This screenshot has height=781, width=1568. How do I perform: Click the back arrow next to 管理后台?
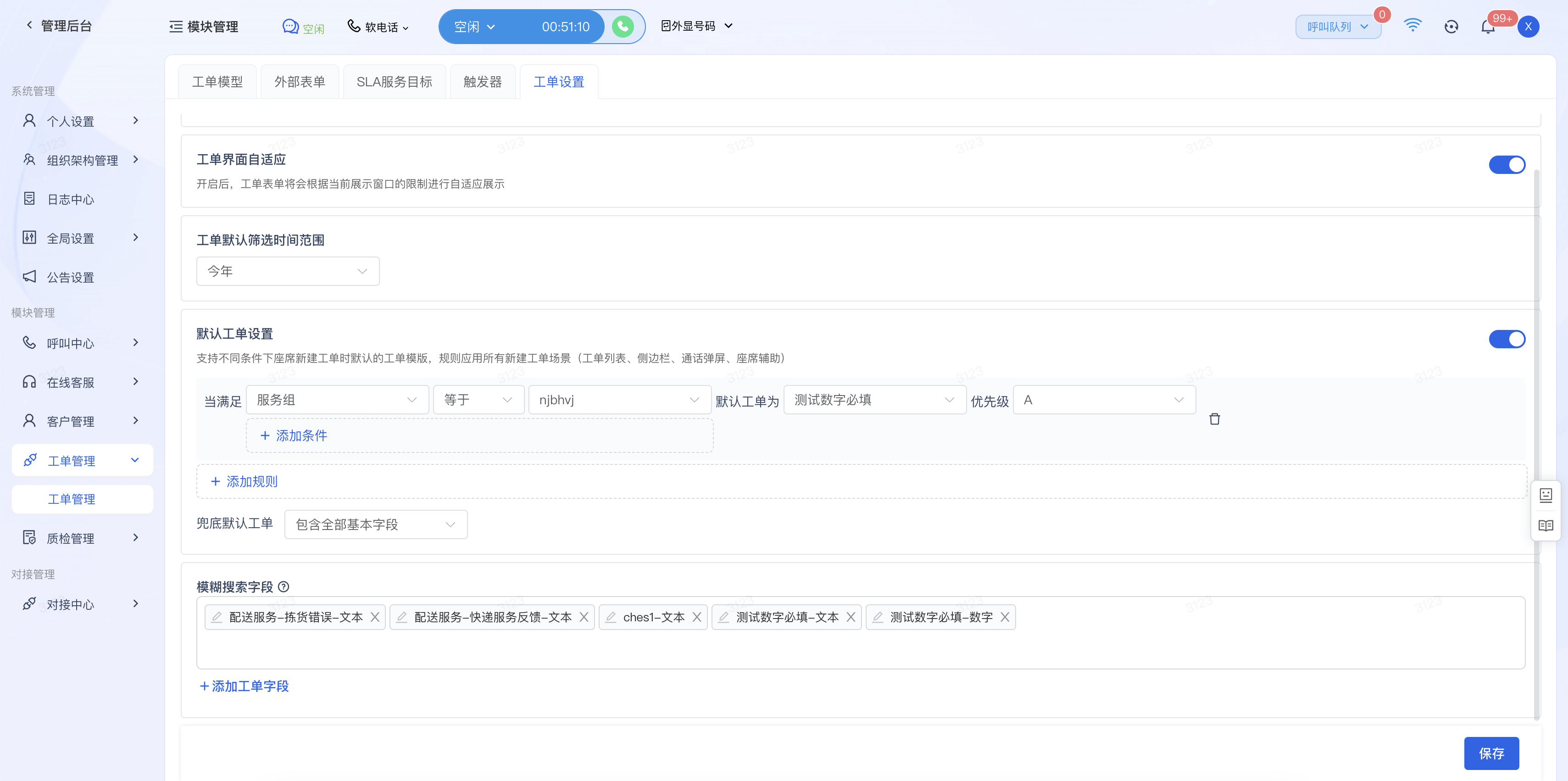28,25
